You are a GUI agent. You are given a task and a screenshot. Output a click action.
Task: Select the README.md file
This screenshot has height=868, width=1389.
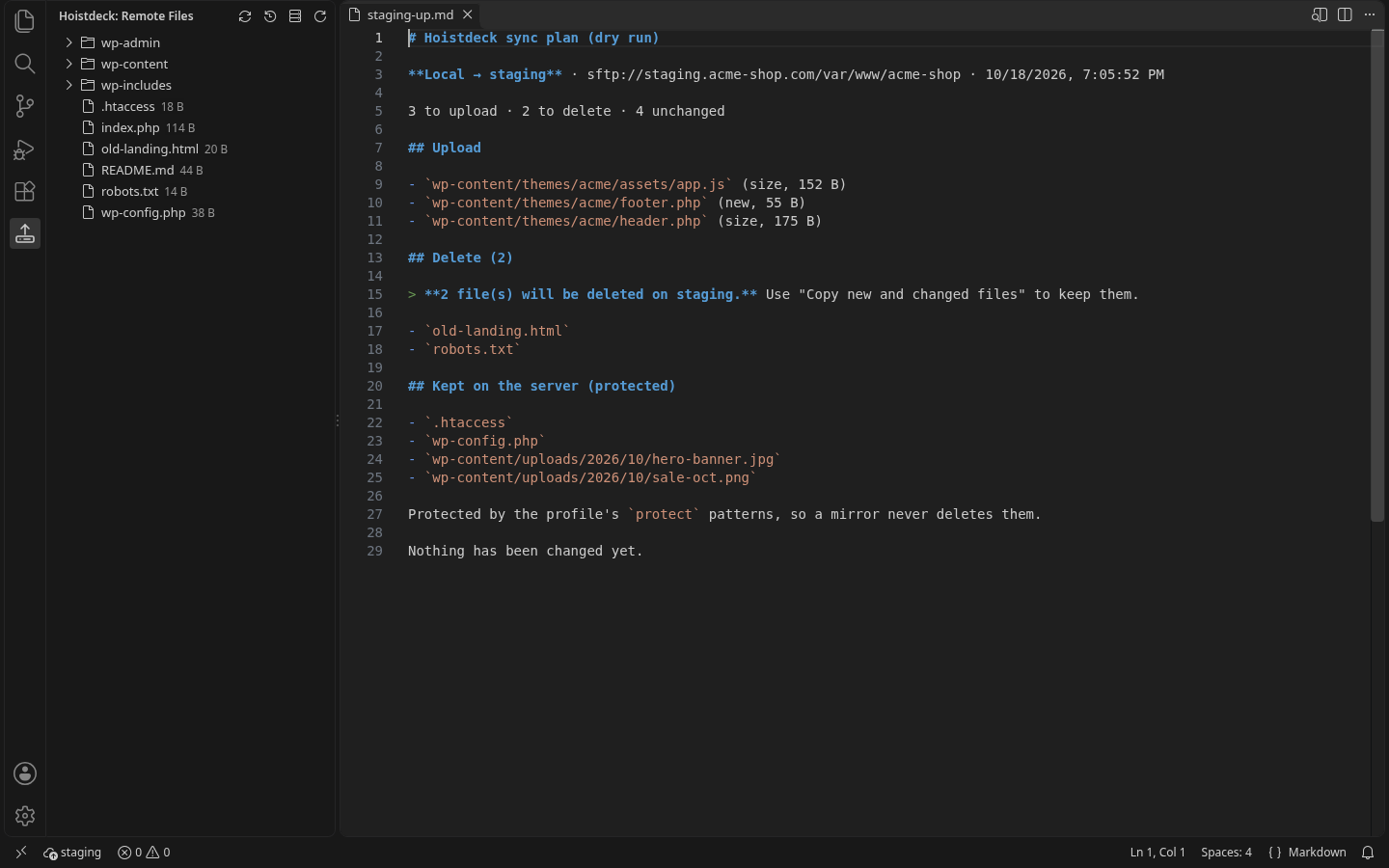click(191, 170)
